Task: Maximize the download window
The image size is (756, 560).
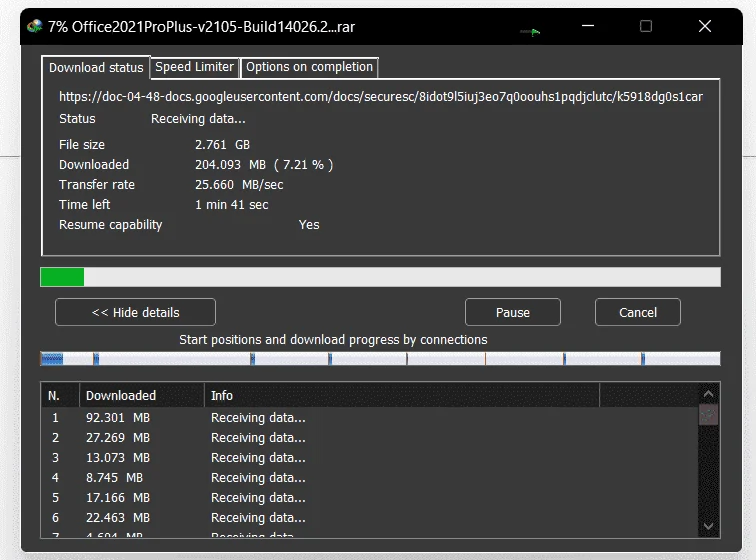Action: (x=646, y=26)
